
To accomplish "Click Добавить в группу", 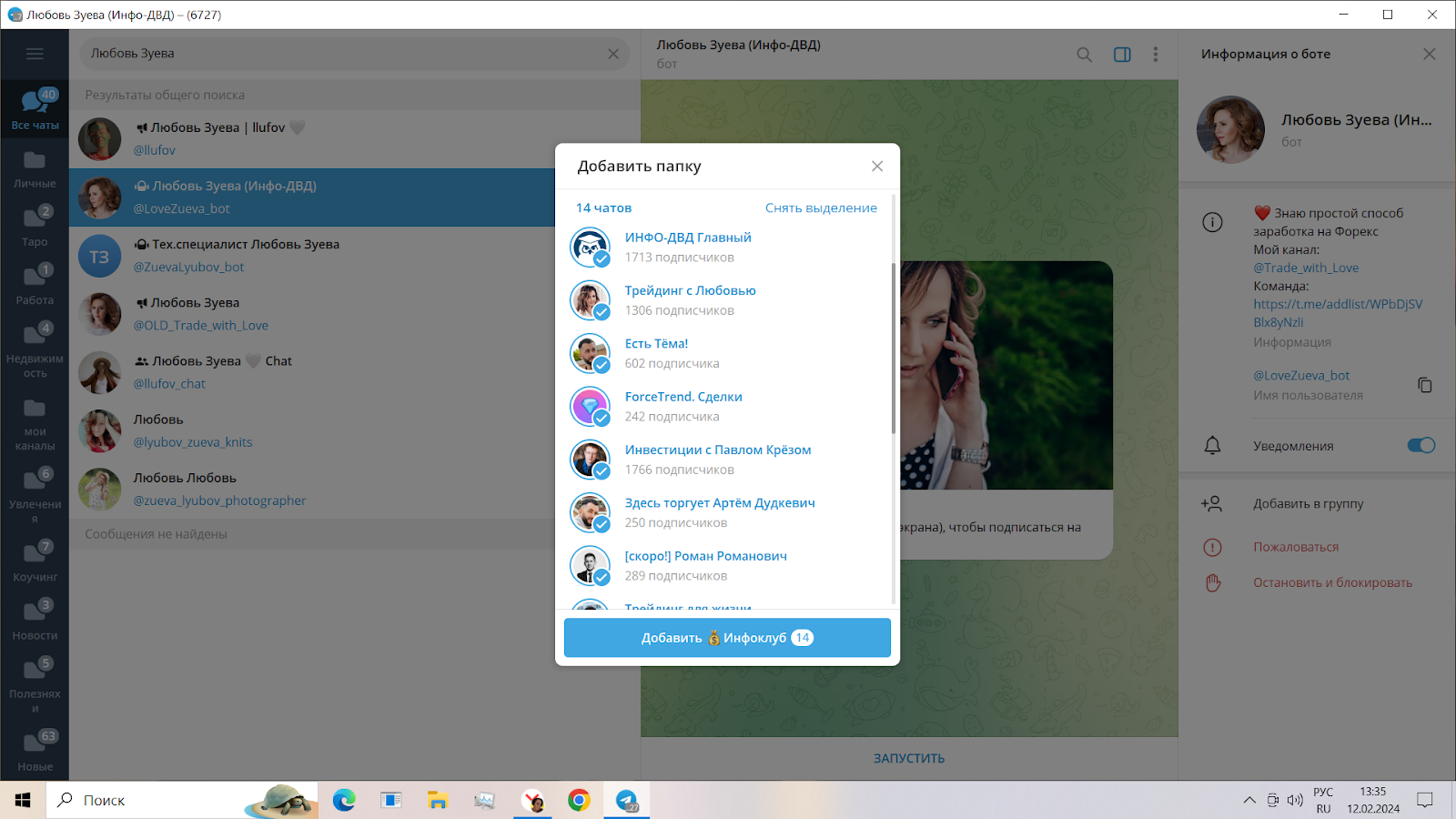I will coord(1309,503).
